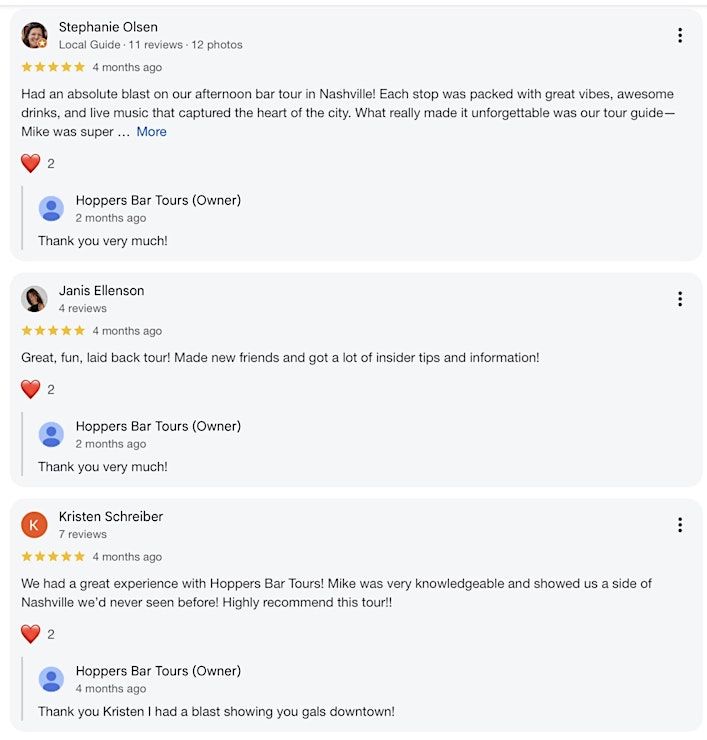The image size is (707, 740).
Task: Open Stephanie Olsen's reviewer name link
Action: (108, 27)
